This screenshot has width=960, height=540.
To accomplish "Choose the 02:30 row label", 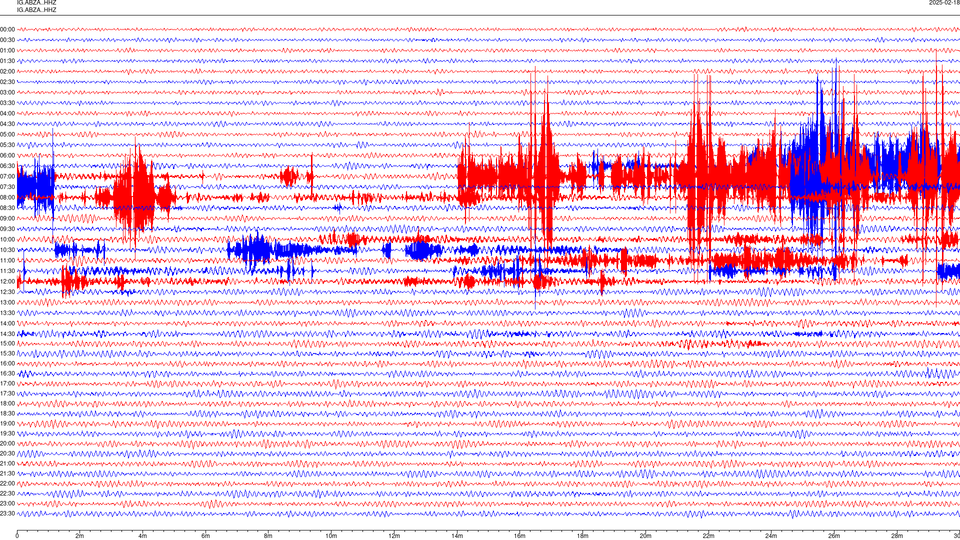I will coord(7,81).
